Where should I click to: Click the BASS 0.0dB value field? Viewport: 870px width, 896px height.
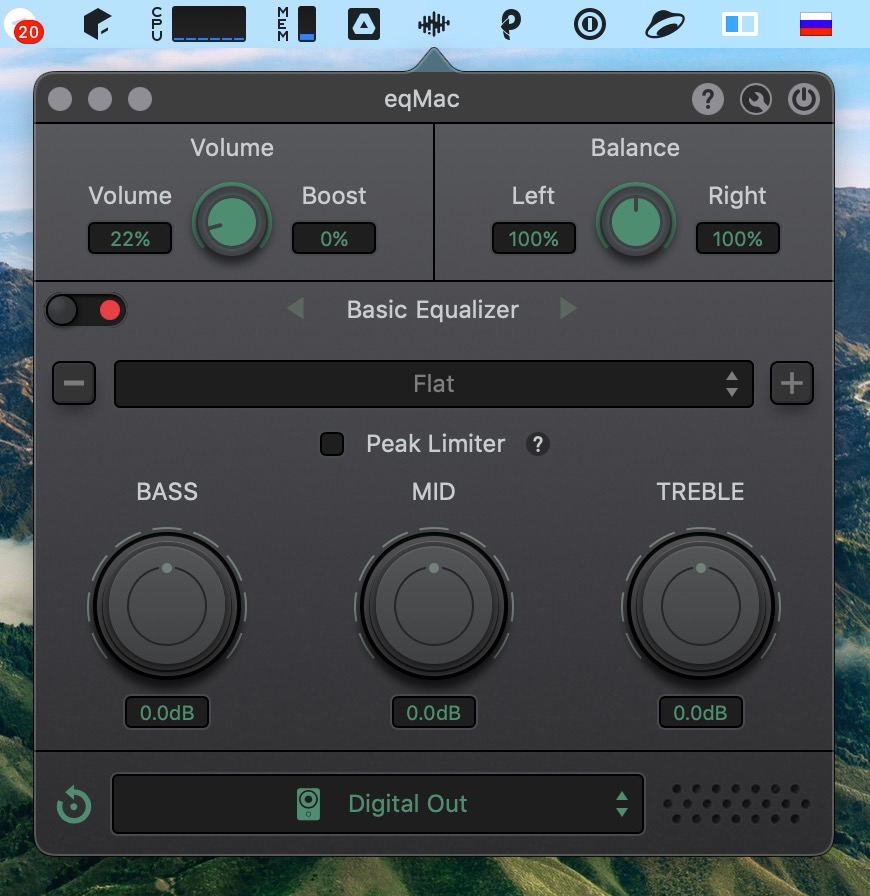point(167,712)
